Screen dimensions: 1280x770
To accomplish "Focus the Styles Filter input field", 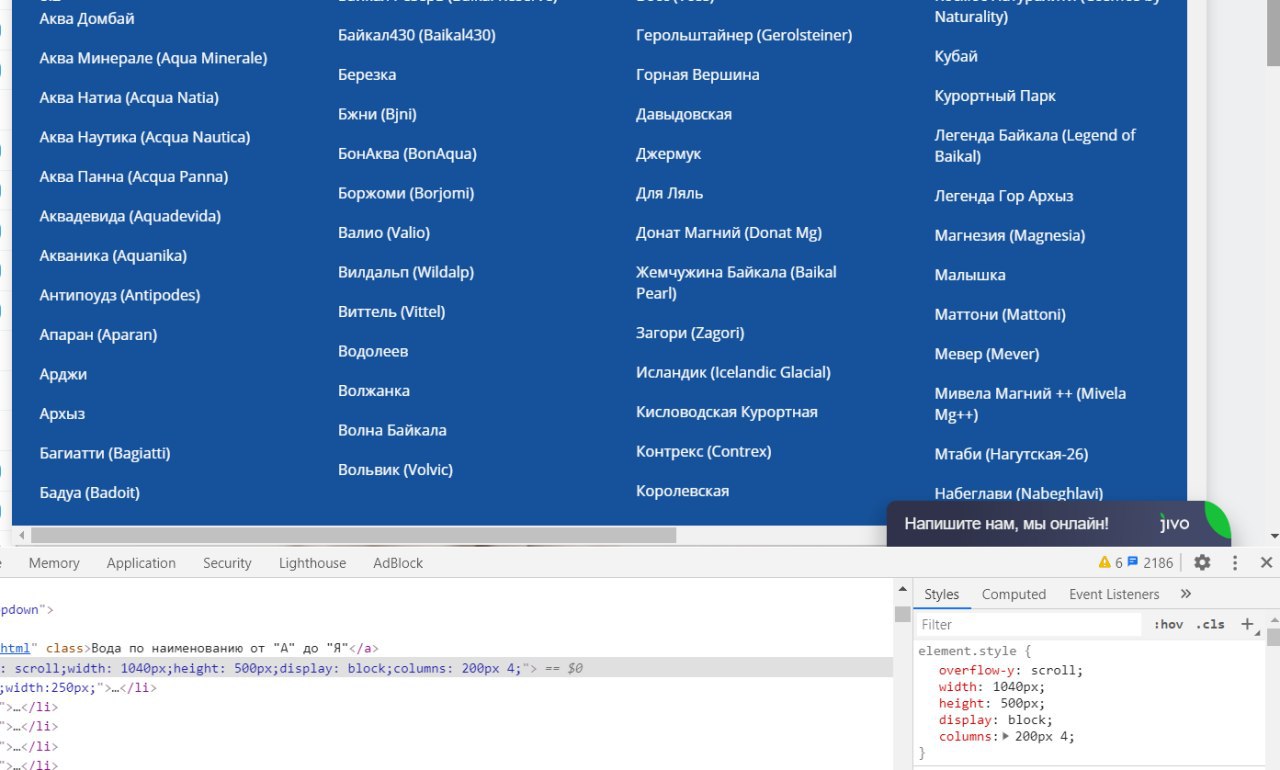I will (x=1028, y=624).
